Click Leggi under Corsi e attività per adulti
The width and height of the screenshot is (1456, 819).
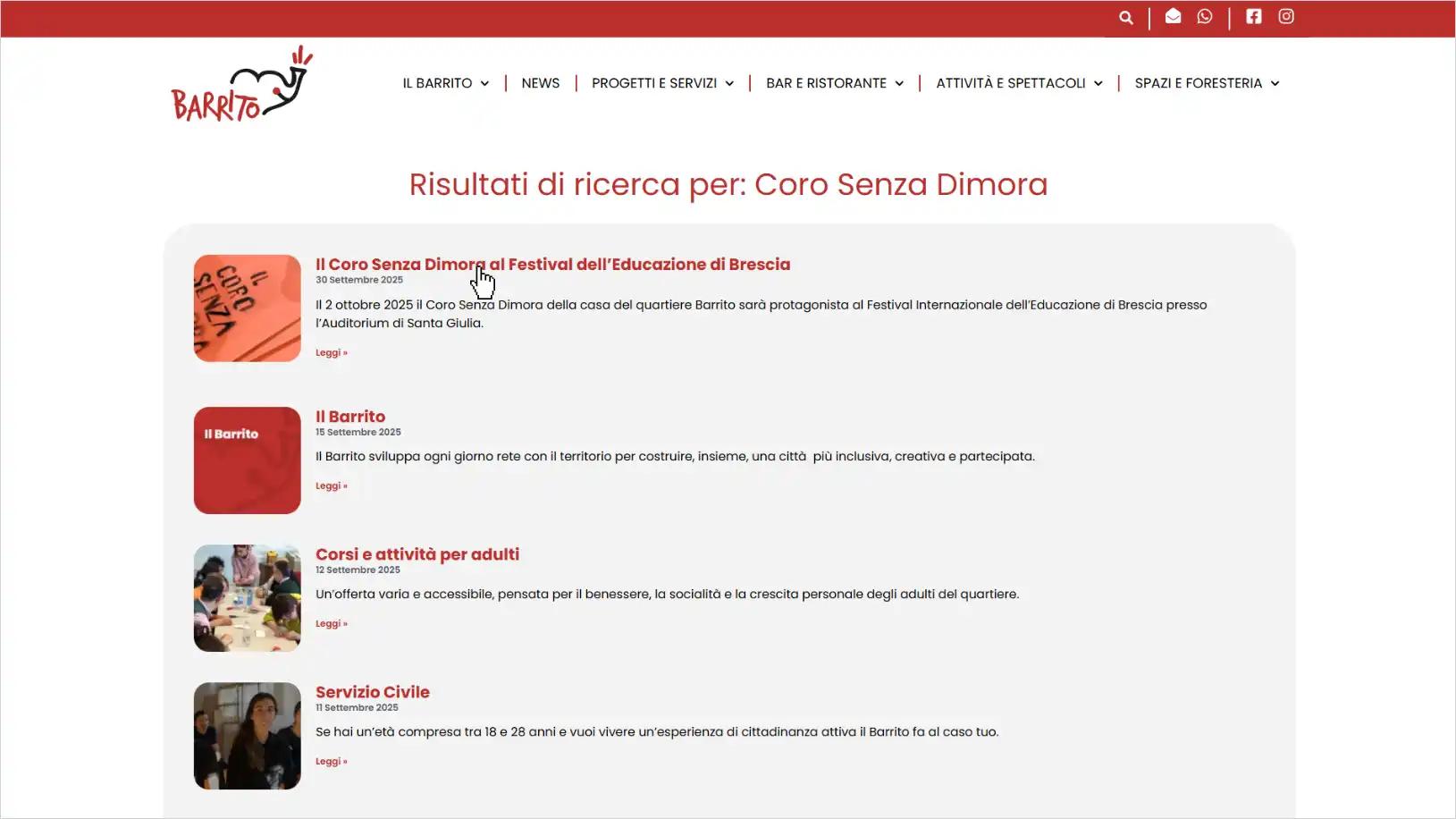pyautogui.click(x=330, y=623)
